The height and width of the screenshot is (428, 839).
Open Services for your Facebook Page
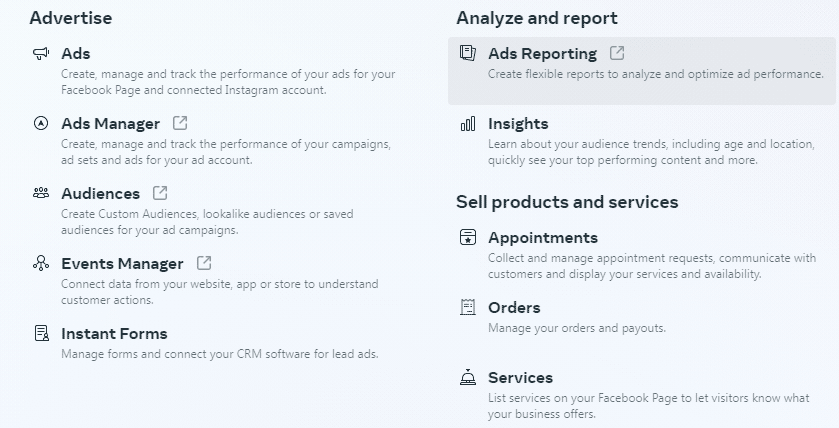tap(520, 378)
